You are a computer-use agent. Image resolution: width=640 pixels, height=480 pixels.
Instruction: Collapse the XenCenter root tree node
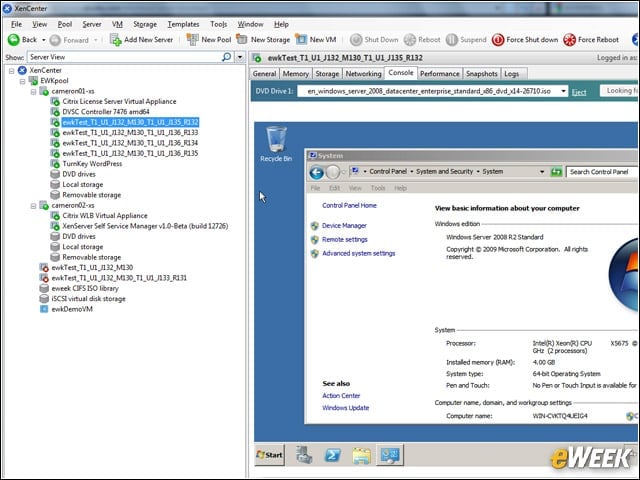coord(12,71)
